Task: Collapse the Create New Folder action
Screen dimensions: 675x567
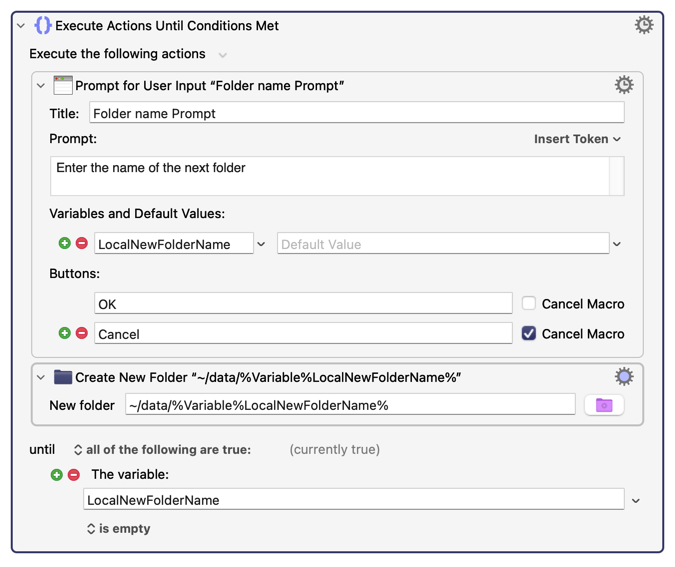Action: [x=41, y=378]
